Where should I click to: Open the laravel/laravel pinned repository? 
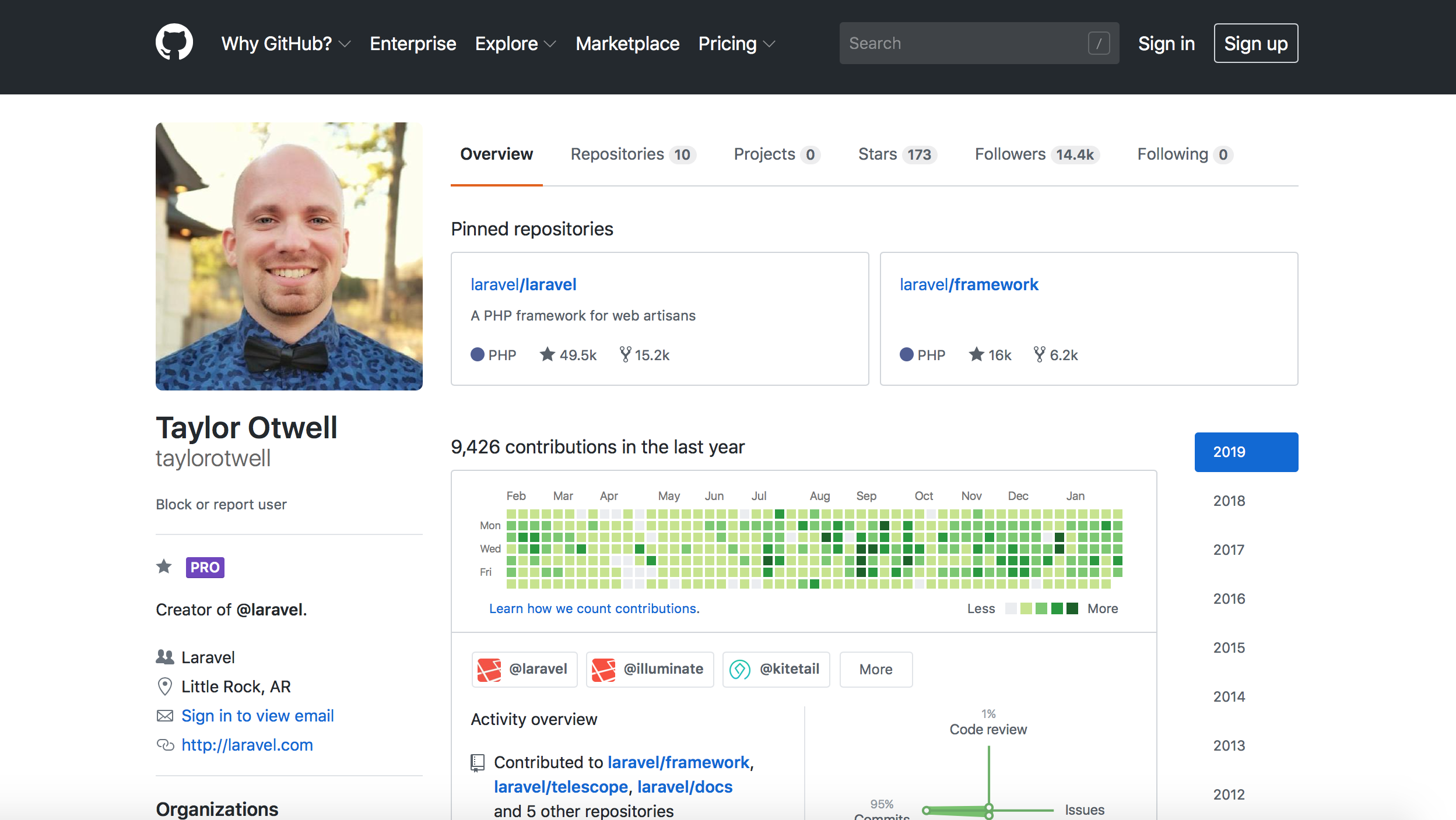(x=524, y=284)
